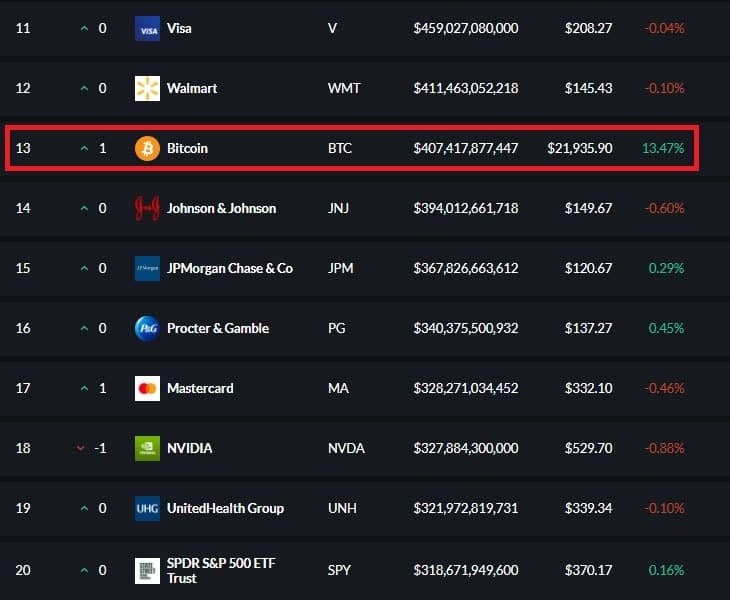Click the green NVIDIA logo

pos(147,449)
